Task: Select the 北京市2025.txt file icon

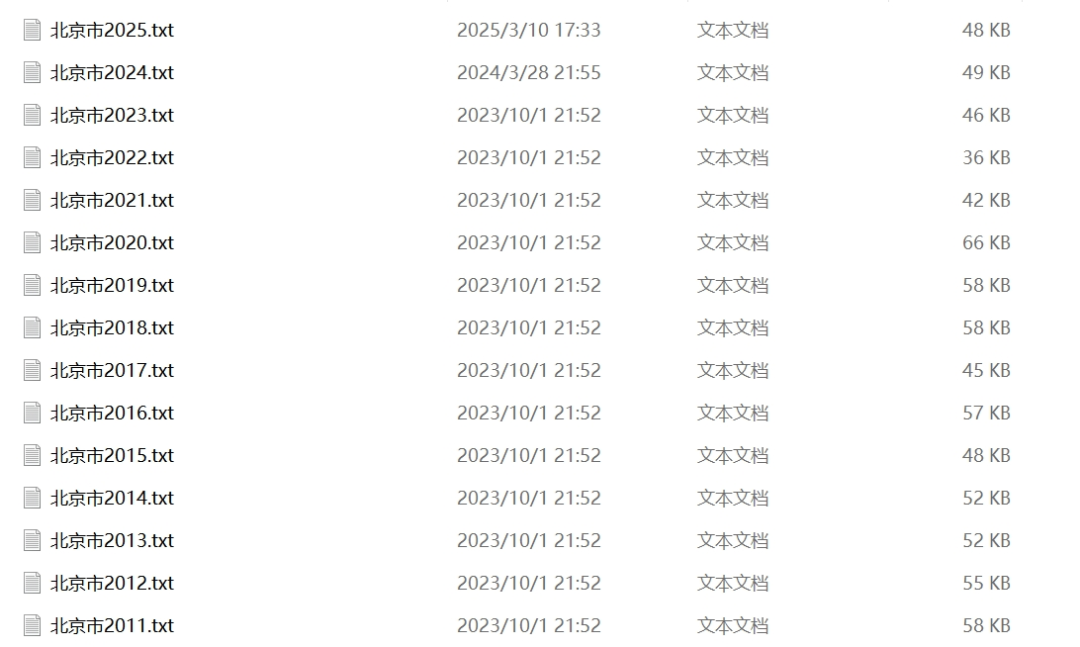Action: tap(32, 30)
